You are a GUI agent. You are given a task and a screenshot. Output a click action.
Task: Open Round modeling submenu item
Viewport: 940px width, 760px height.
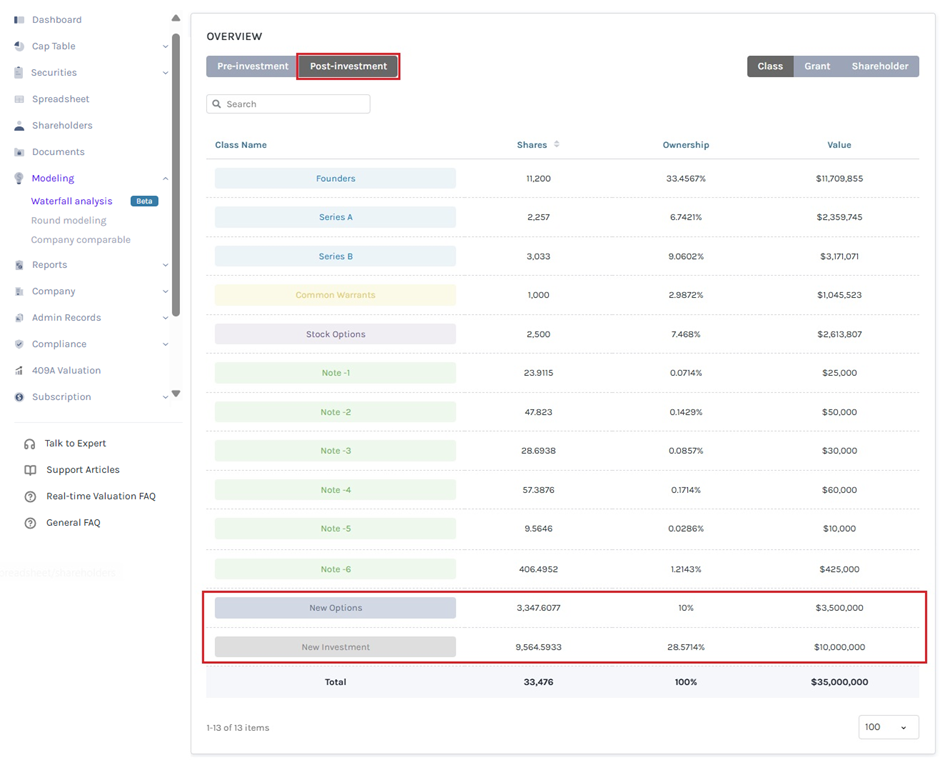point(69,221)
